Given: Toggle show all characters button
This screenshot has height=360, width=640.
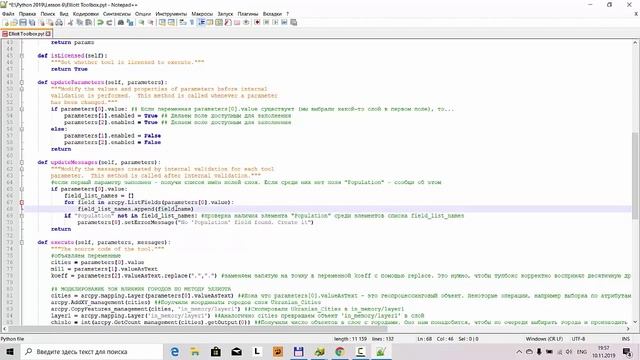Looking at the screenshot, I should click(192, 22).
